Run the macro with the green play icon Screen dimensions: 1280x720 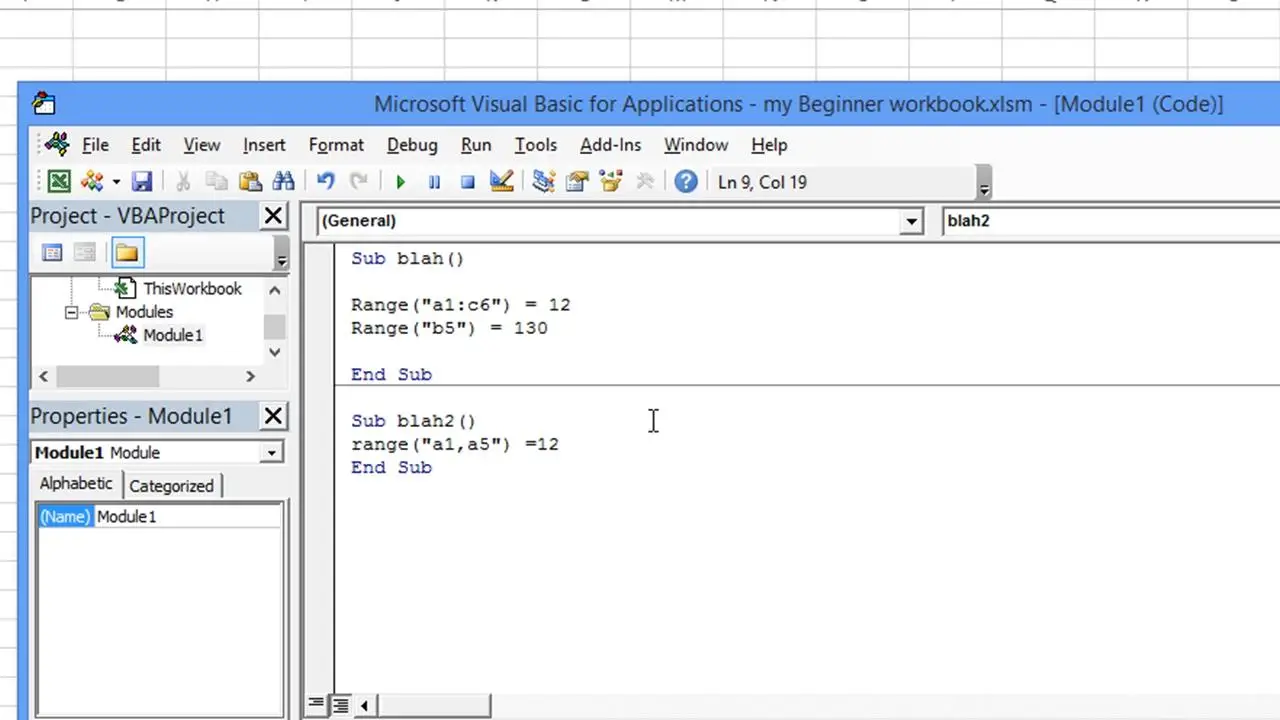click(400, 182)
